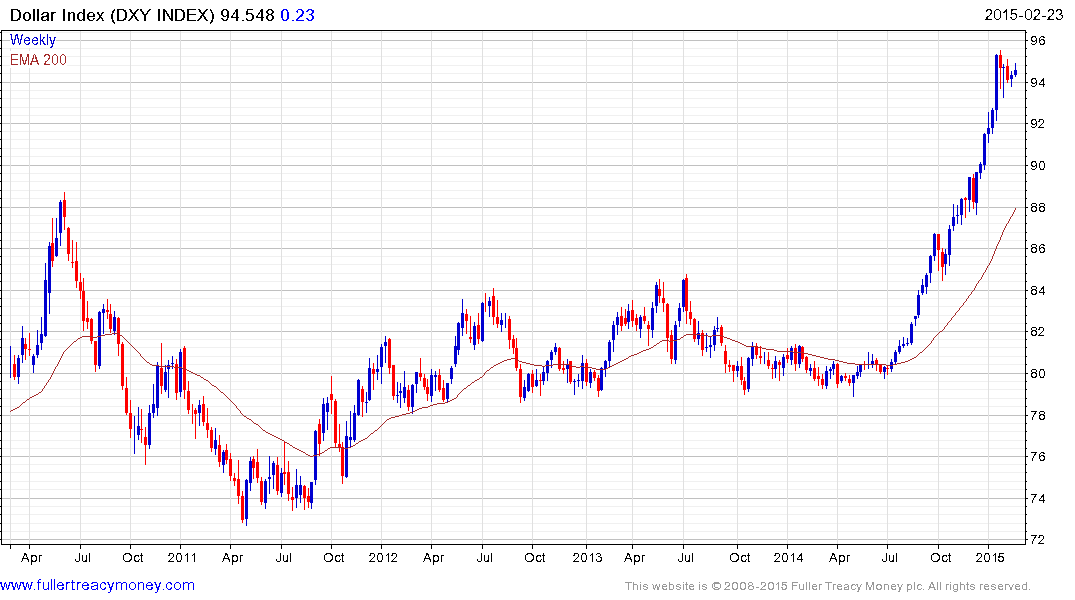Click the 74 value on the price axis
The width and height of the screenshot is (1075, 600).
[1038, 499]
